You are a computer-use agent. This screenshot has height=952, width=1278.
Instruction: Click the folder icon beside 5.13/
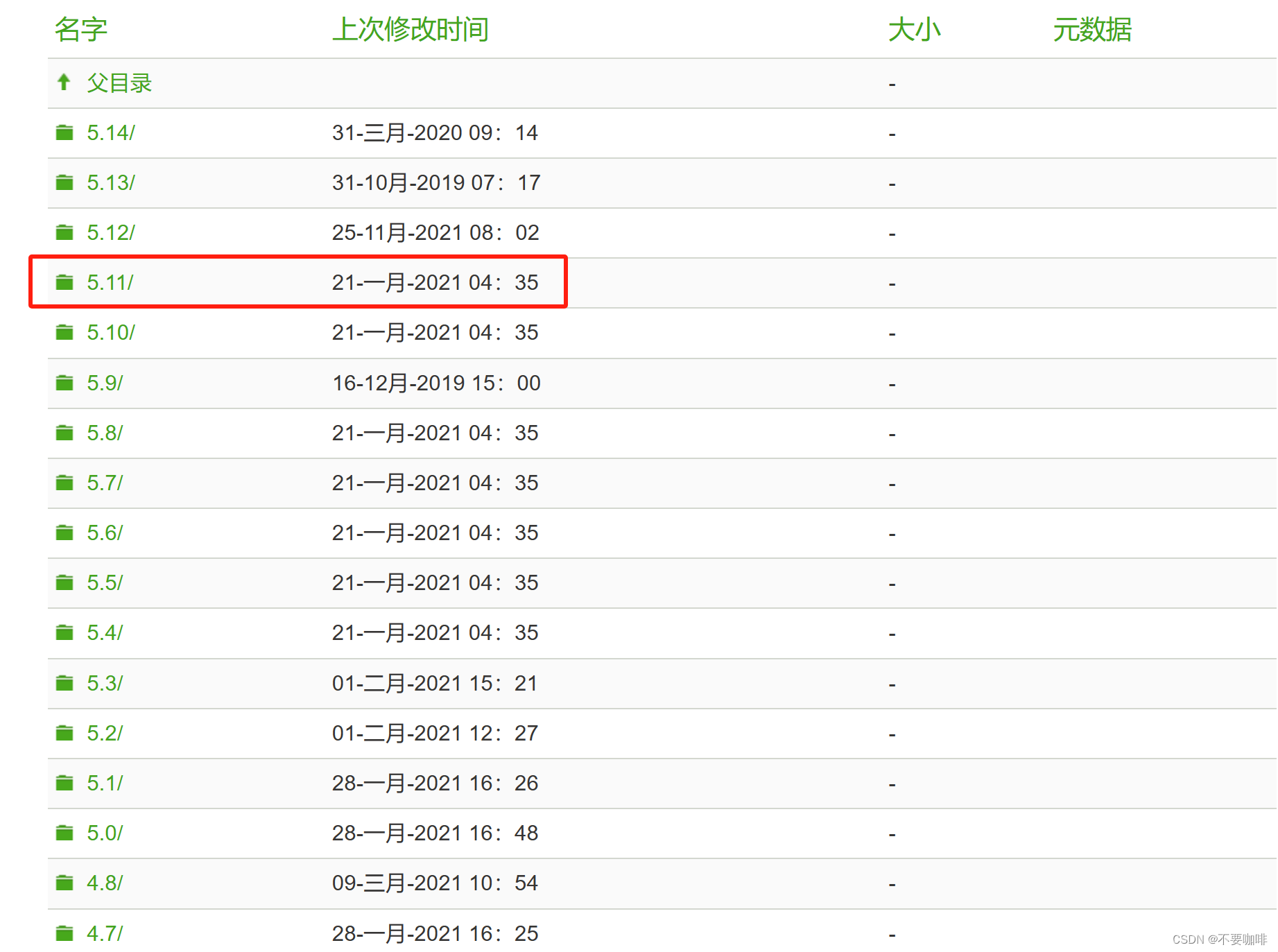[x=64, y=182]
